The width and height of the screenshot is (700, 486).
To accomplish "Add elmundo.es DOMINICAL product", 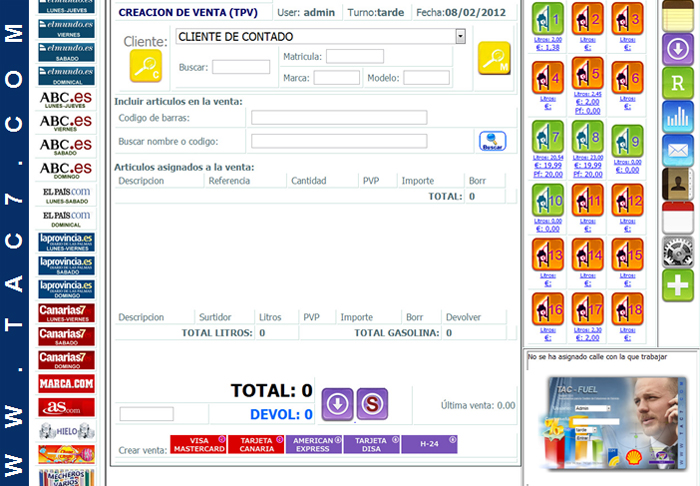I will point(67,76).
